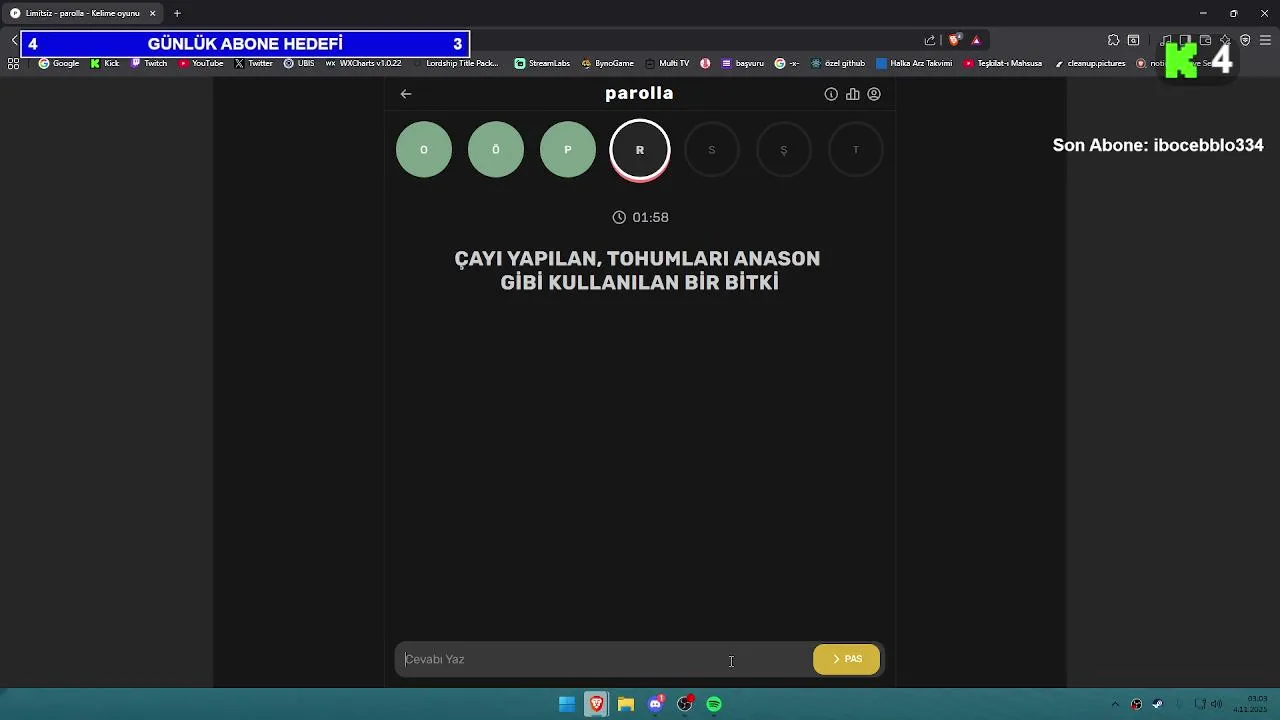The image size is (1280, 720).
Task: Open Spotify from the taskbar
Action: click(x=714, y=704)
